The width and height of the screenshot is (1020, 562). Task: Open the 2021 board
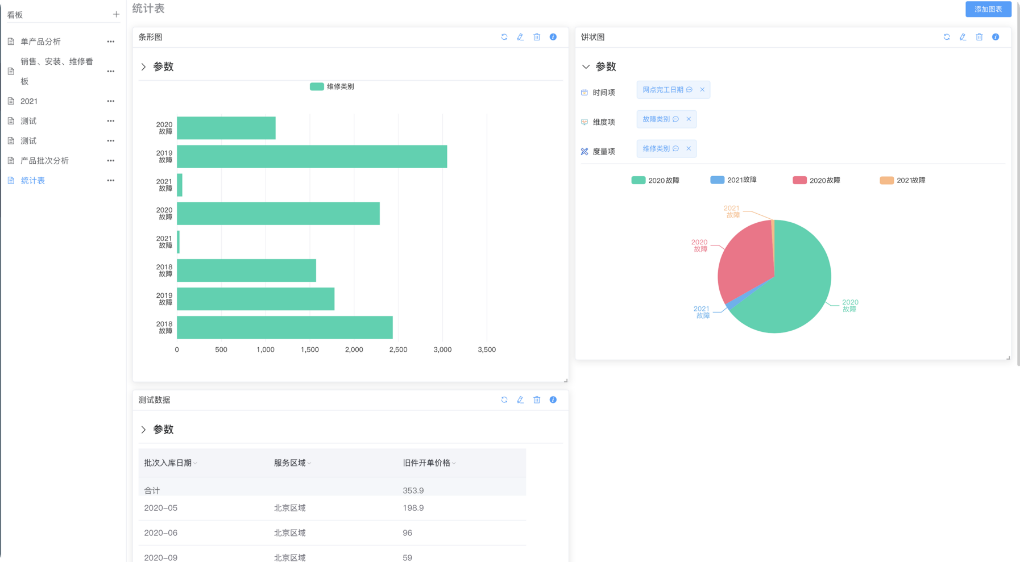29,101
